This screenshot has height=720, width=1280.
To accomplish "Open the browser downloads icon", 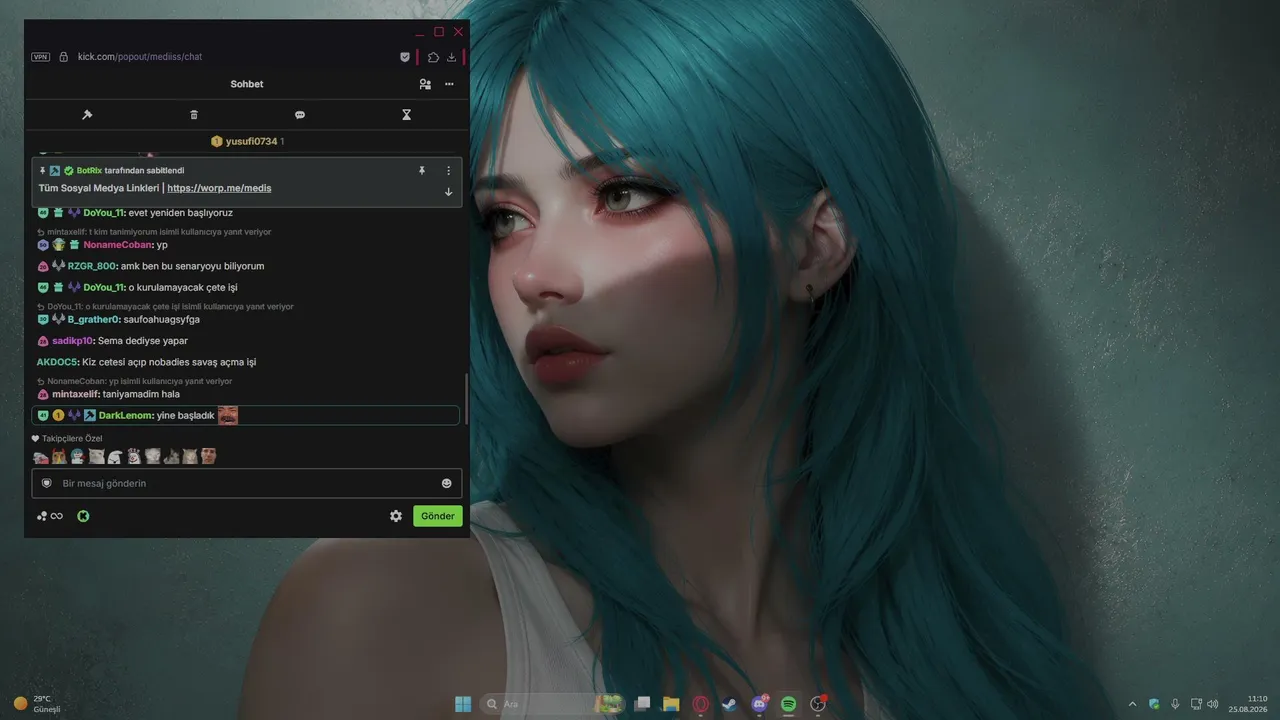I will tap(452, 57).
